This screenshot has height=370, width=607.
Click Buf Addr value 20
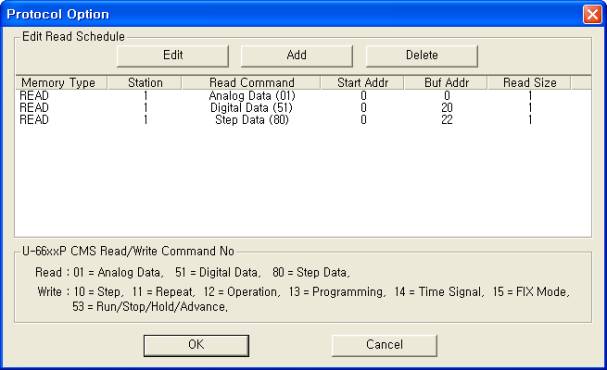[x=447, y=108]
